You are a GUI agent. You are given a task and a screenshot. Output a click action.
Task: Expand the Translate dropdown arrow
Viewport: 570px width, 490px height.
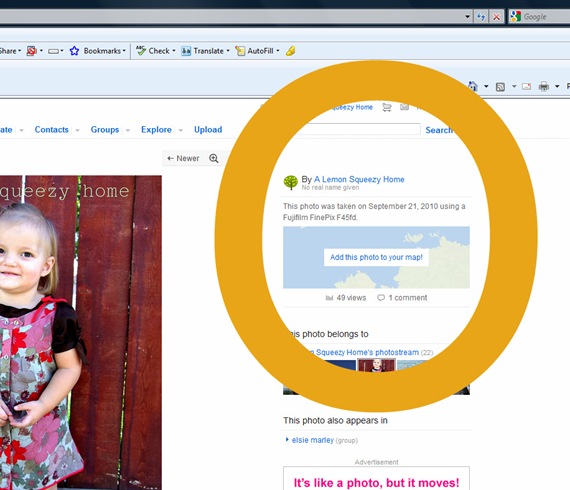click(x=228, y=51)
